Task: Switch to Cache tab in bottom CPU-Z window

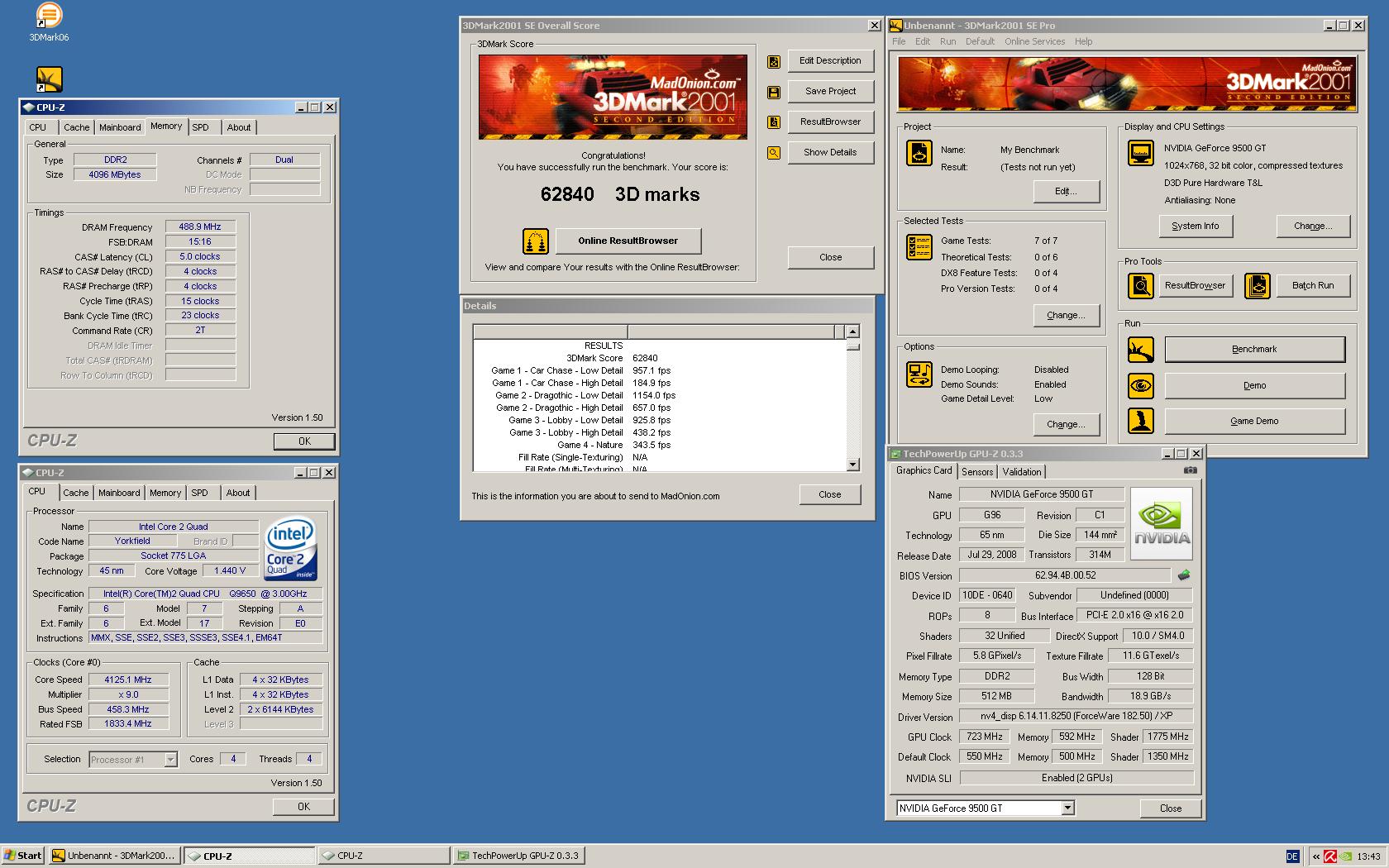Action: [x=76, y=493]
